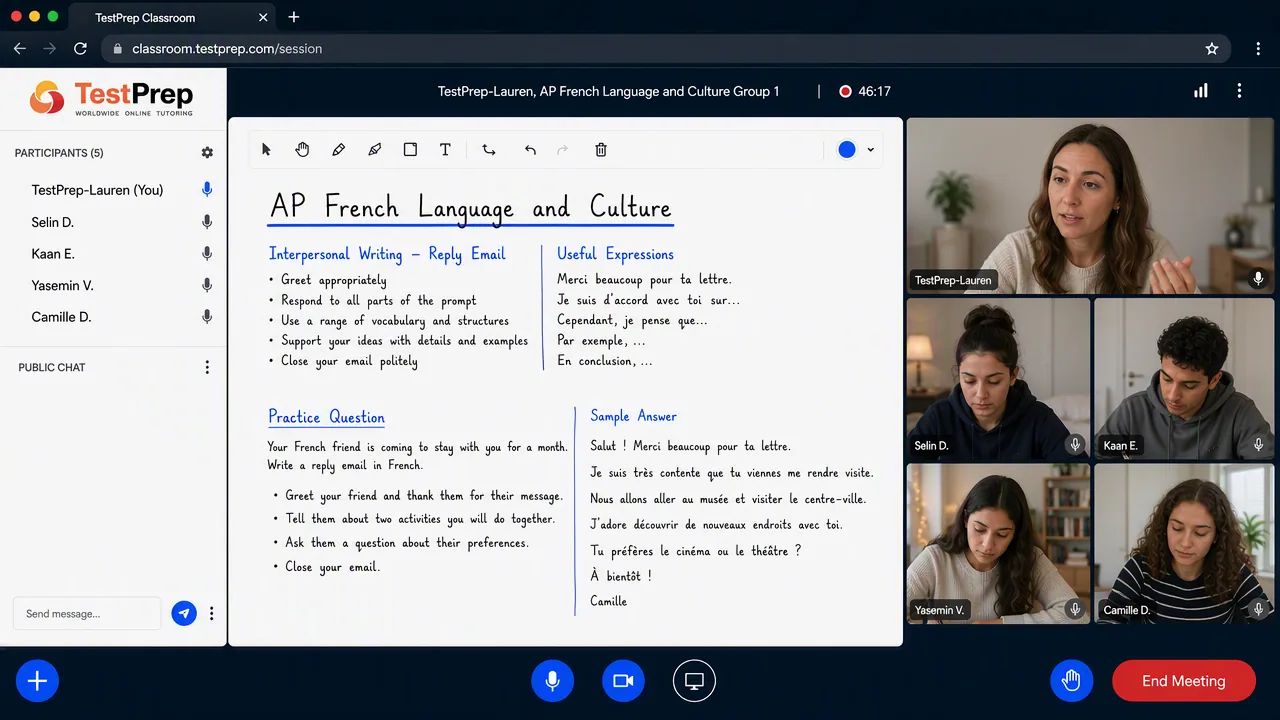Mute your microphone in the bottom bar
This screenshot has height=720, width=1280.
point(552,681)
